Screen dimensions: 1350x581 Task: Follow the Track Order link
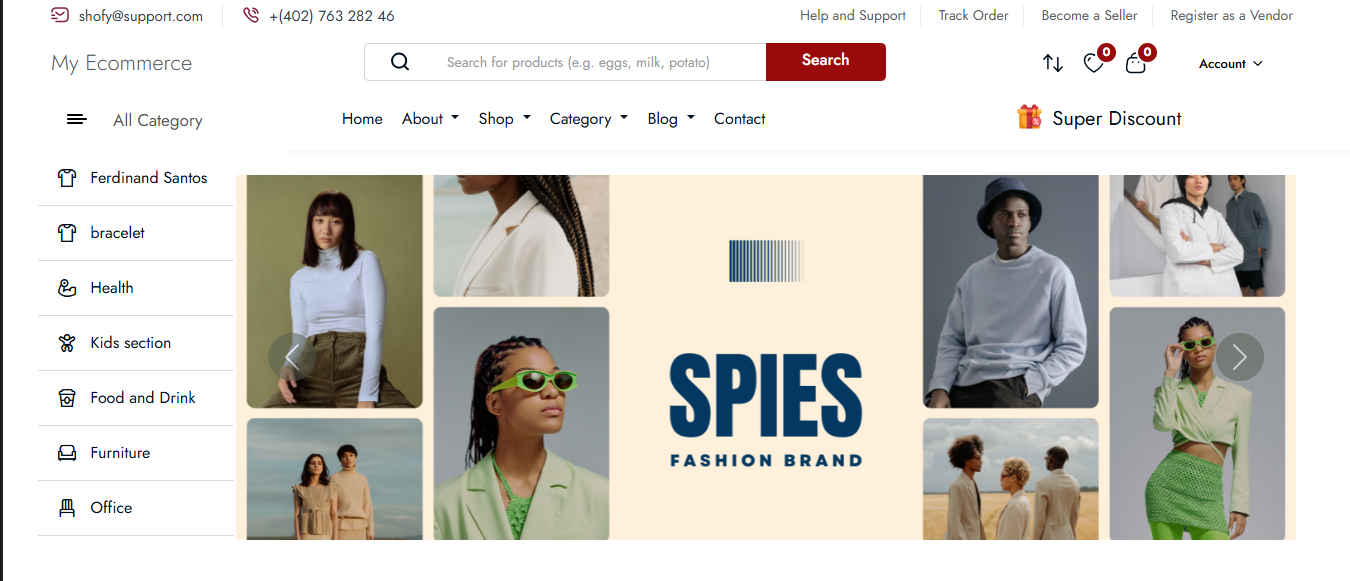coord(973,16)
